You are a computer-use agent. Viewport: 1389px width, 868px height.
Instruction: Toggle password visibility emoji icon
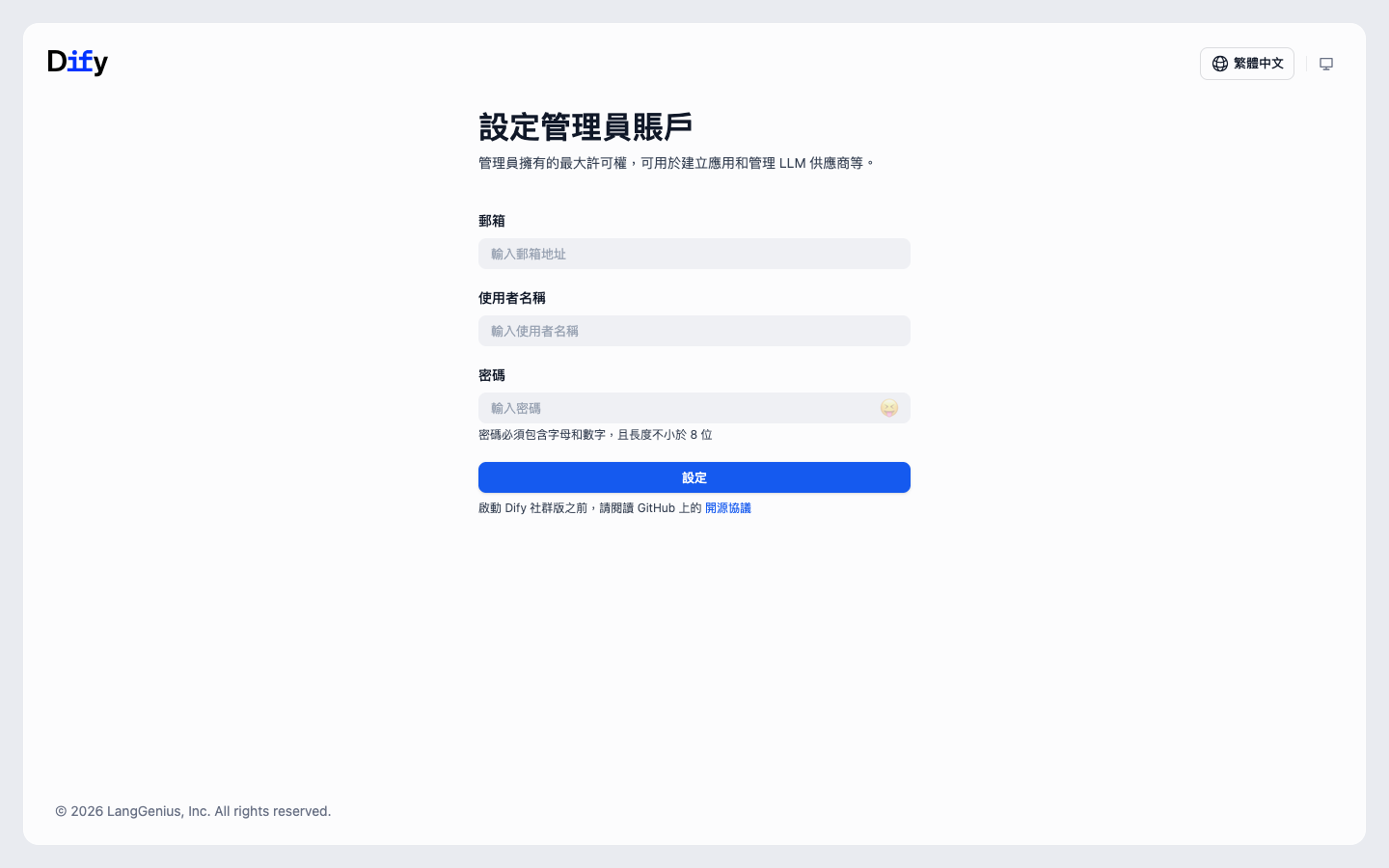889,408
